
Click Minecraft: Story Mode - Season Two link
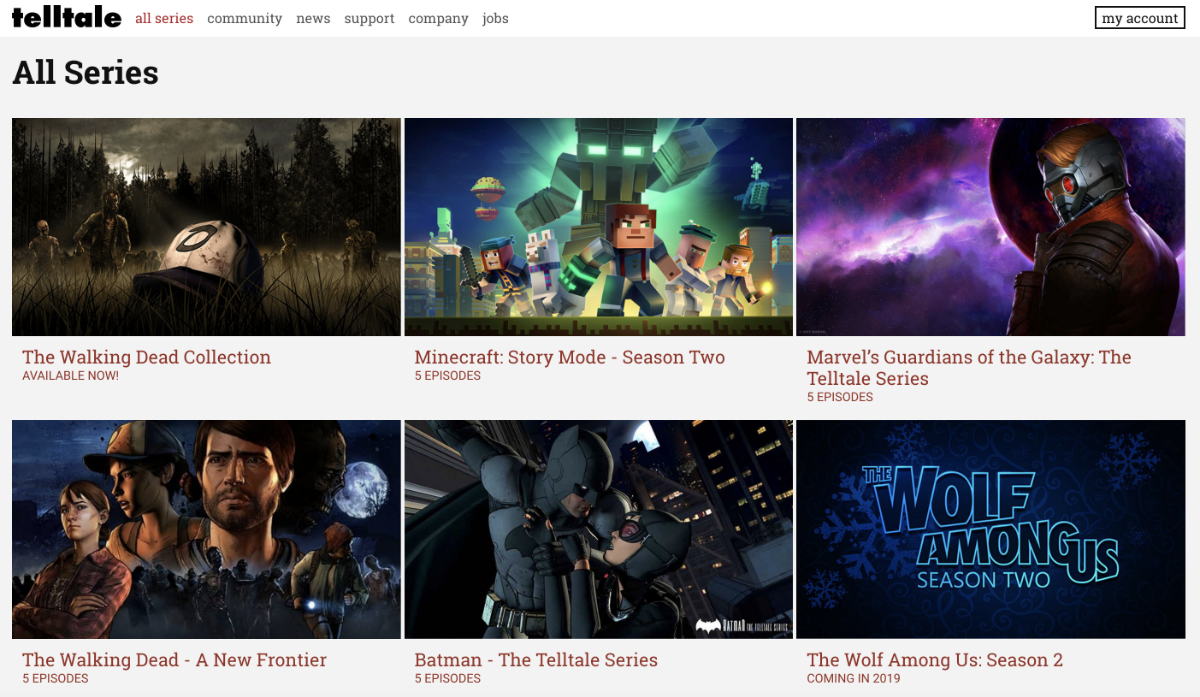[x=570, y=357]
